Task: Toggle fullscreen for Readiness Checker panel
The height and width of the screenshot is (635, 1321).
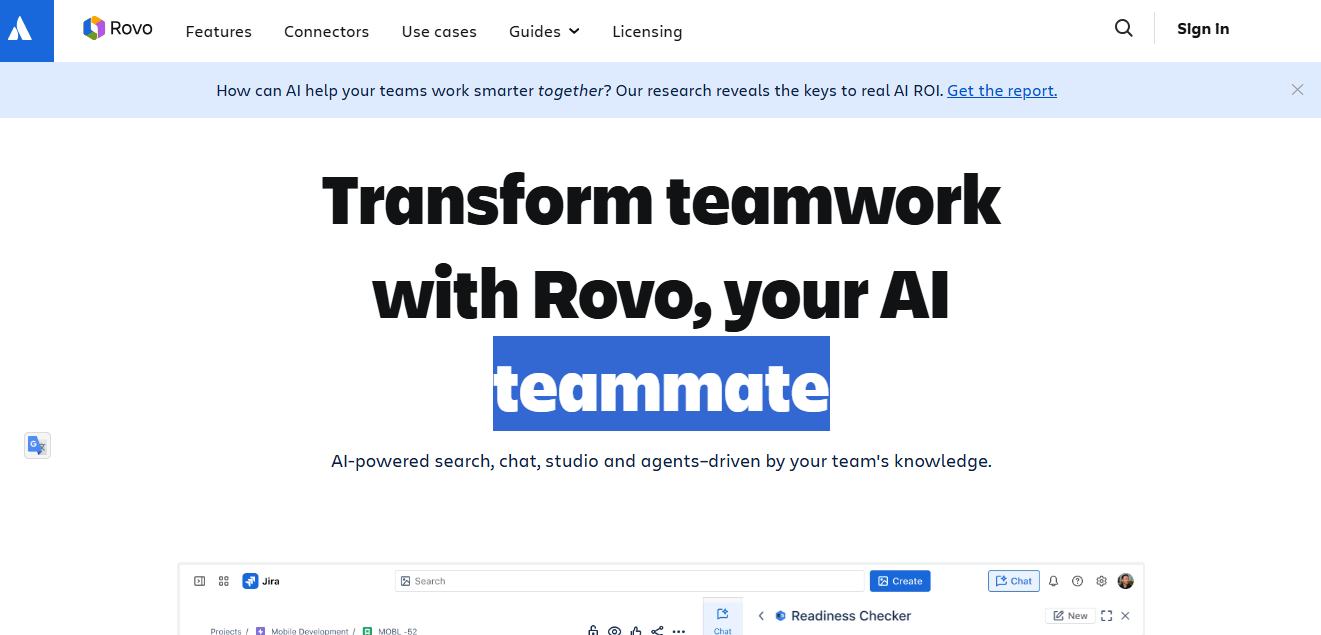Action: [1106, 616]
